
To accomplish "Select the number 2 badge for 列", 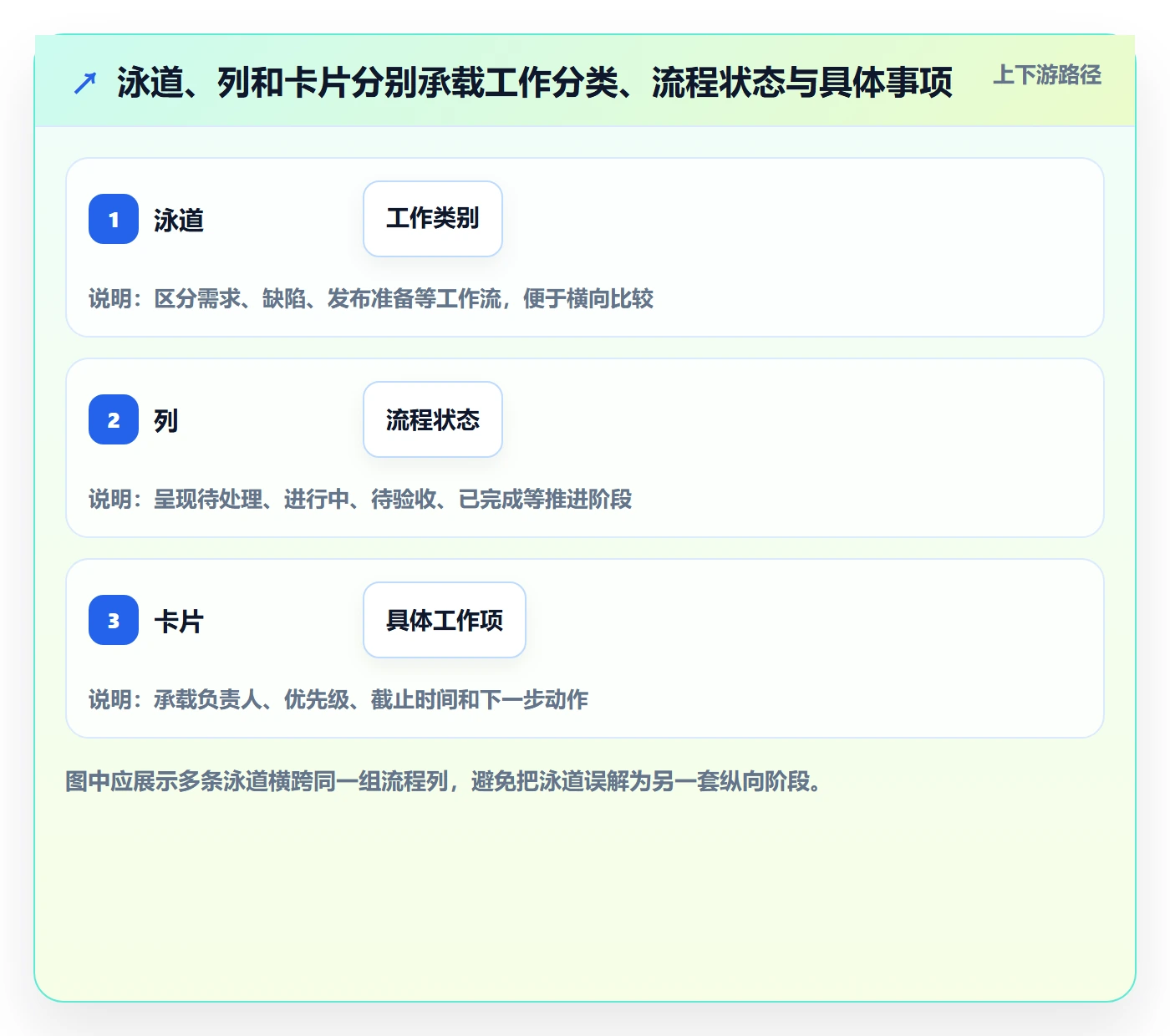I will tap(114, 419).
